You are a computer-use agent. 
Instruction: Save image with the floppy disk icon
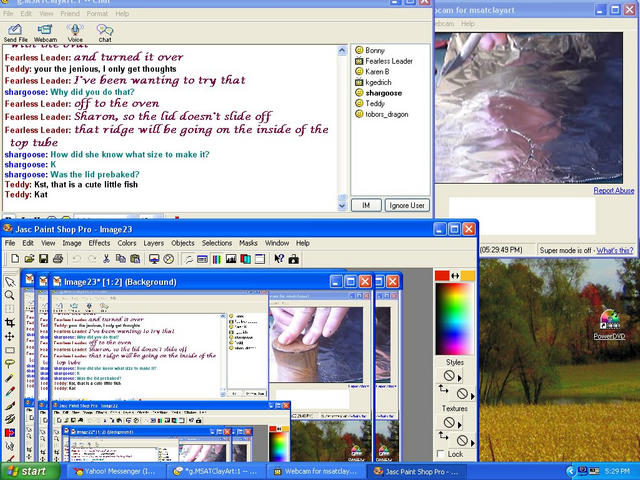tap(43, 259)
